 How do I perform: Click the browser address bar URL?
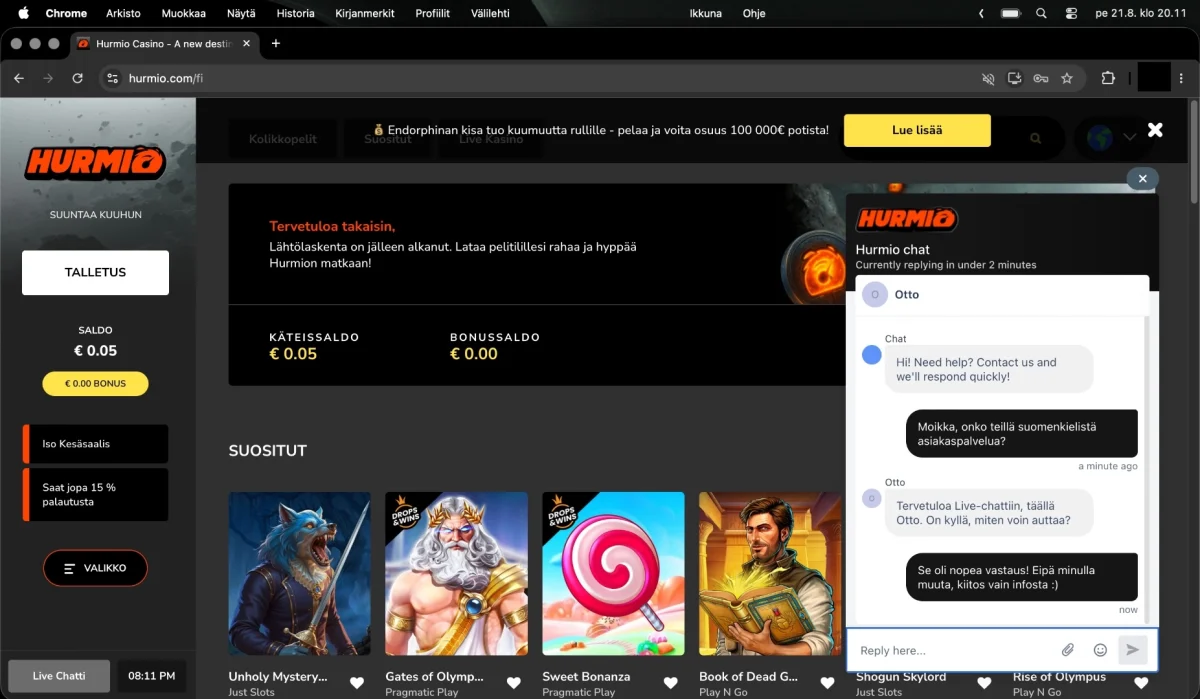click(x=166, y=78)
